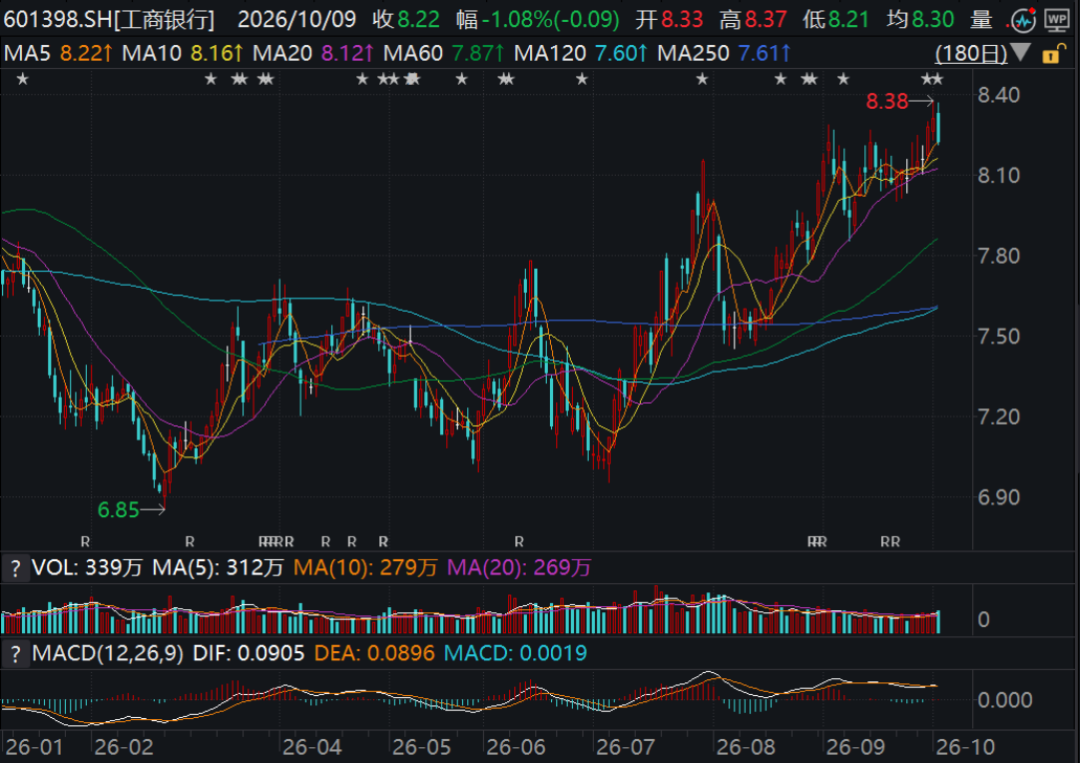Click the R marker above the 26-06 label

point(519,542)
